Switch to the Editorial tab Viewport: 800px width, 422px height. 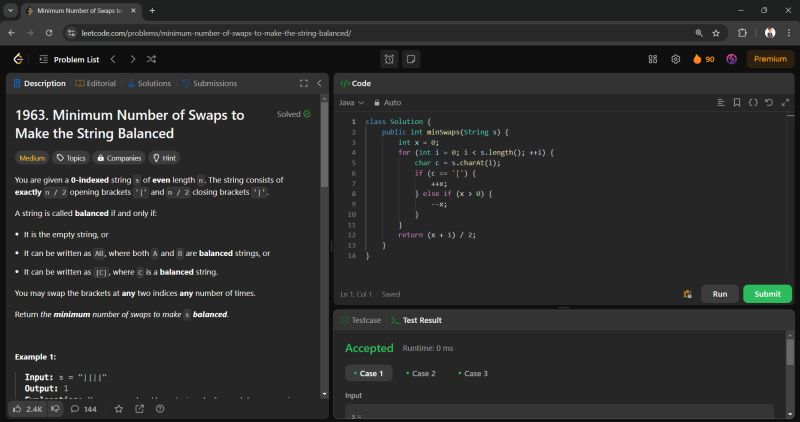[x=96, y=83]
